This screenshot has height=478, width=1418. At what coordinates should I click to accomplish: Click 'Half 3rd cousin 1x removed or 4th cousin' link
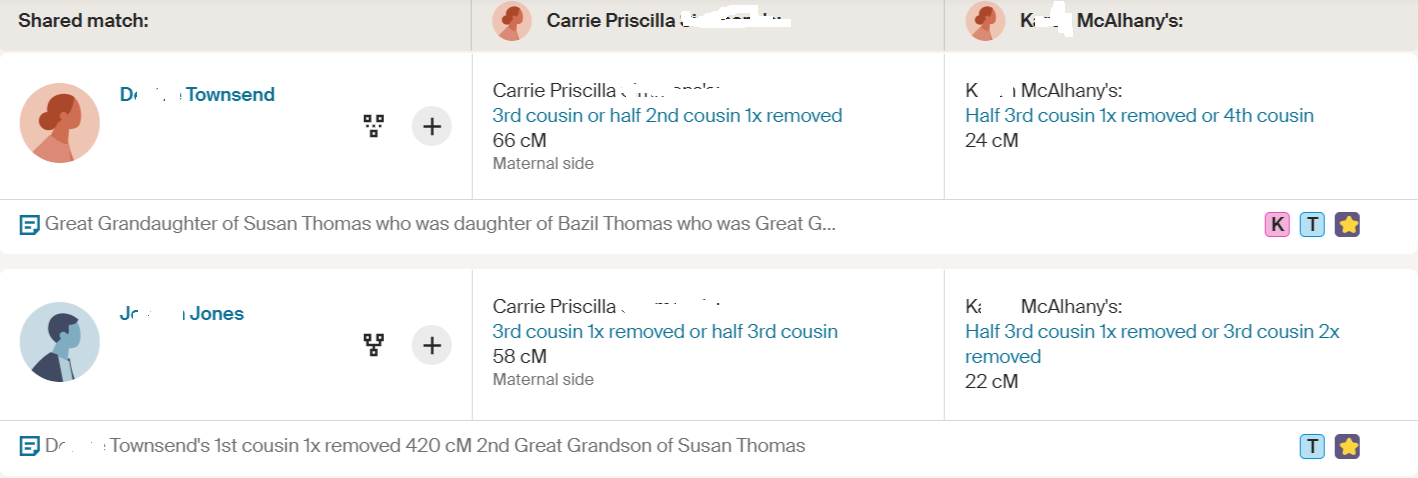1139,116
